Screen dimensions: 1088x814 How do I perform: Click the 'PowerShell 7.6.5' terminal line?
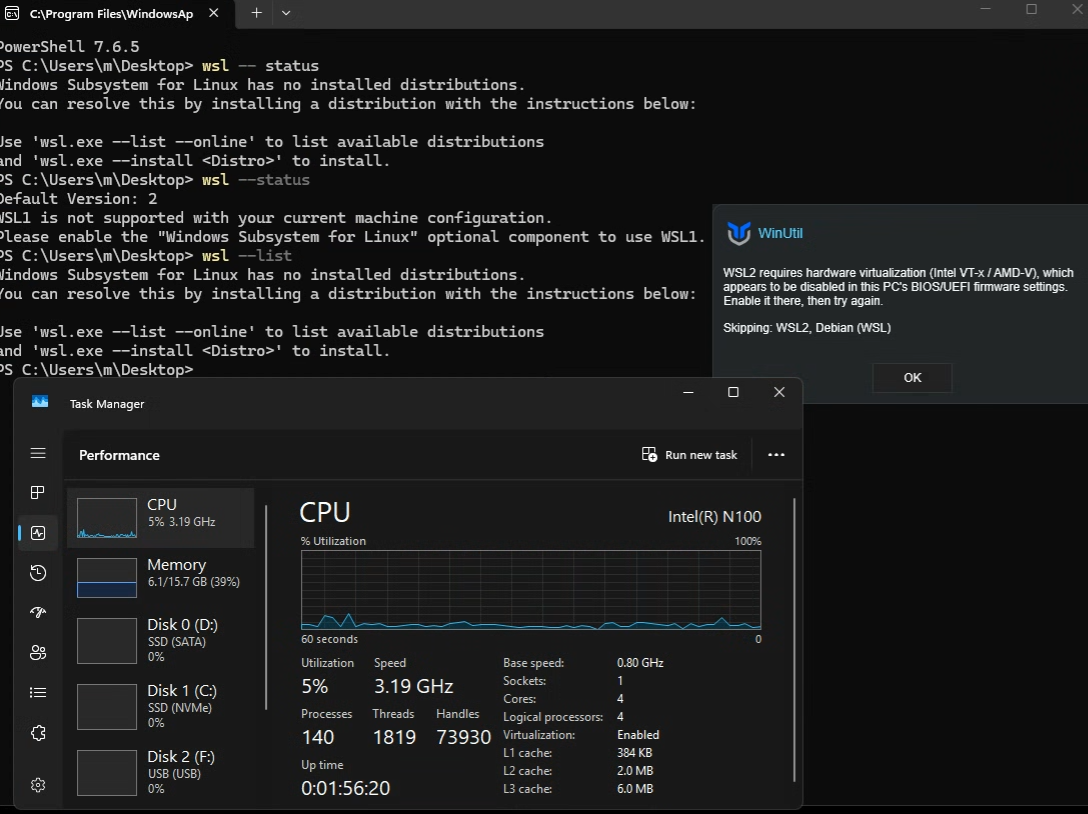click(69, 46)
